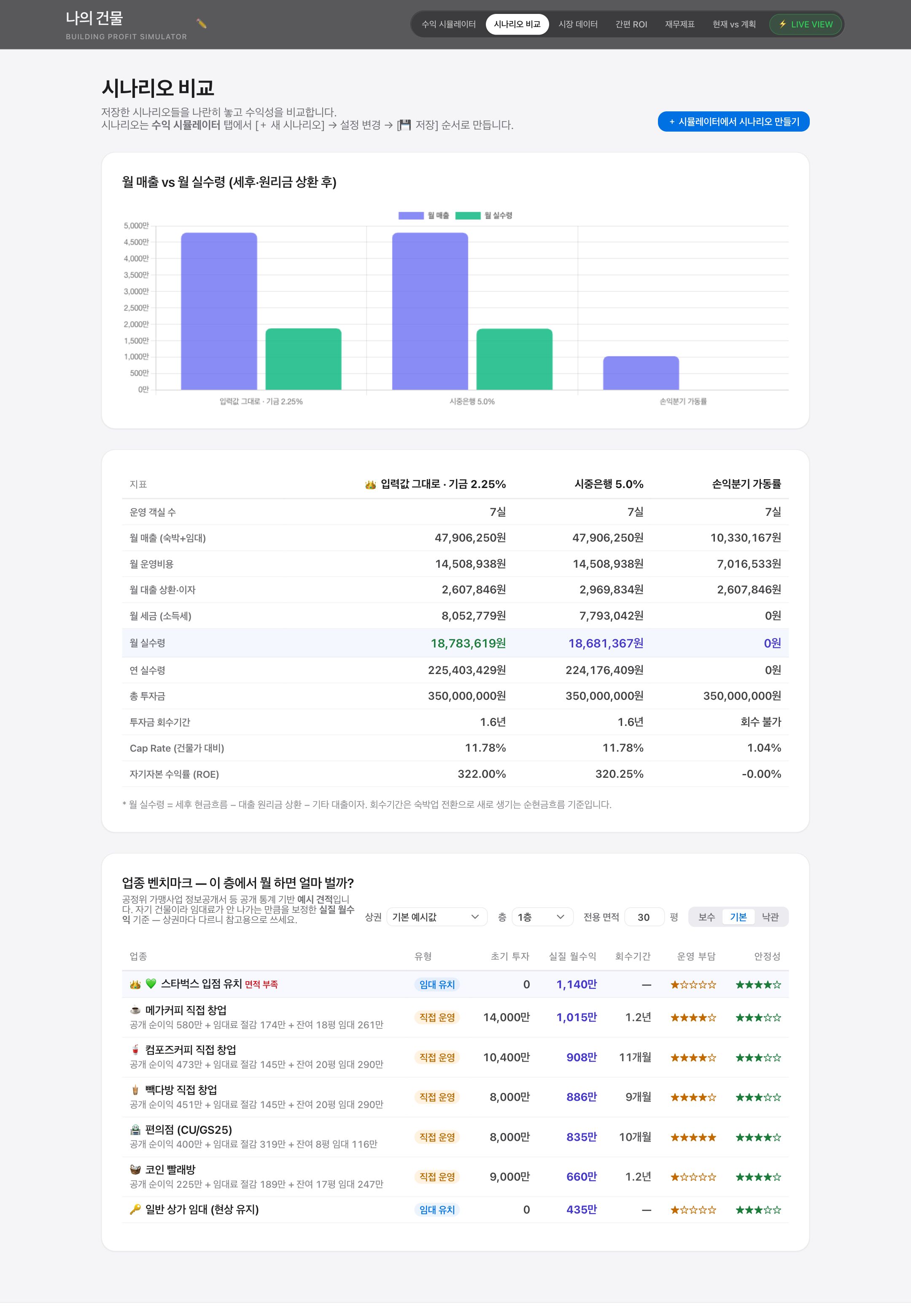Click the crown icon in the 입력값 그대로 column header
This screenshot has width=911, height=1316.
370,485
